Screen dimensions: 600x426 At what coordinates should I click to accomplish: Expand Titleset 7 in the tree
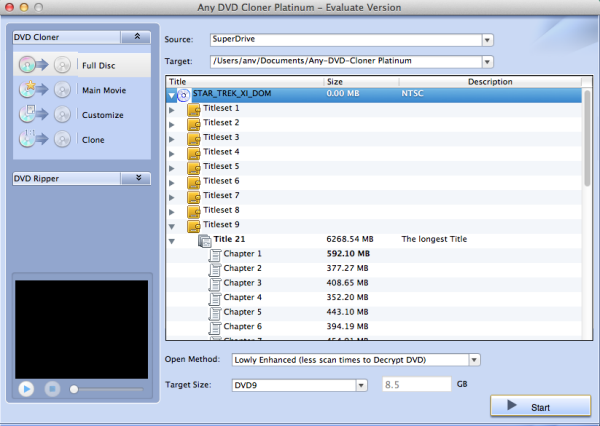pos(172,197)
